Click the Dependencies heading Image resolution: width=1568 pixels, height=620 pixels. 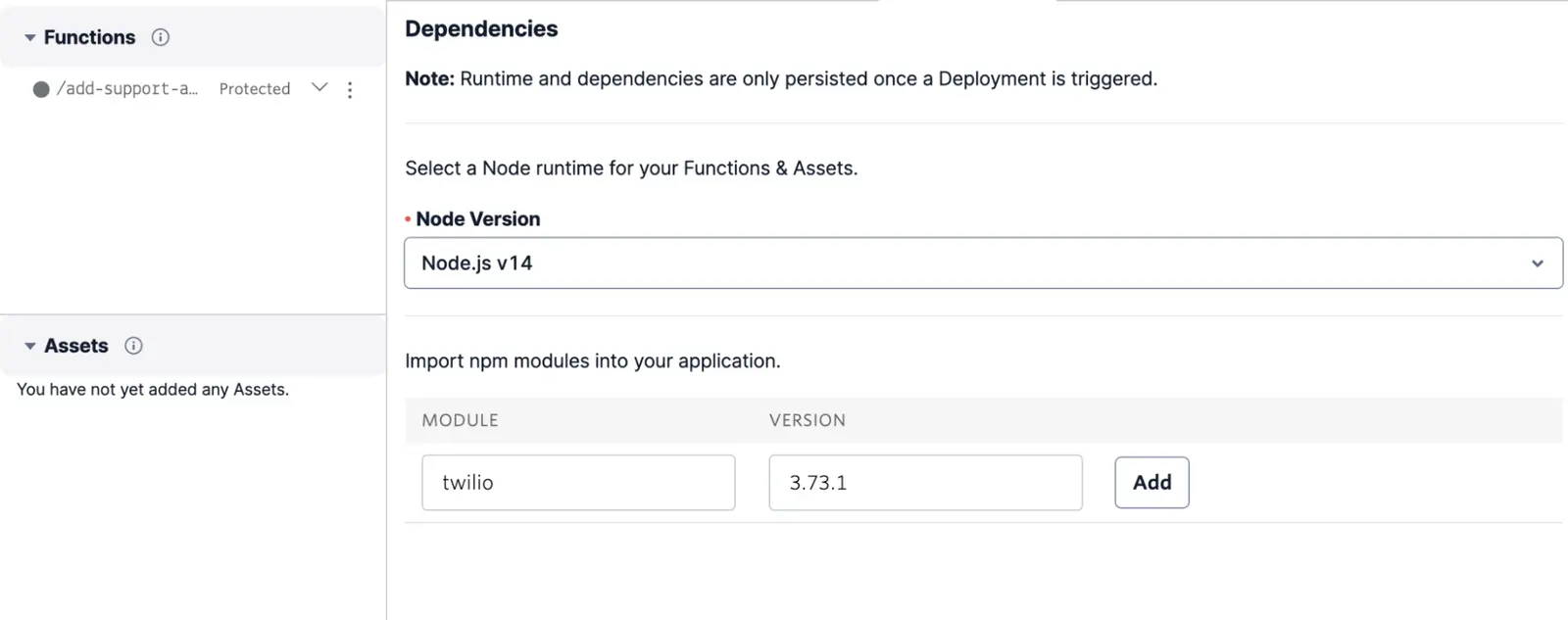pyautogui.click(x=481, y=29)
